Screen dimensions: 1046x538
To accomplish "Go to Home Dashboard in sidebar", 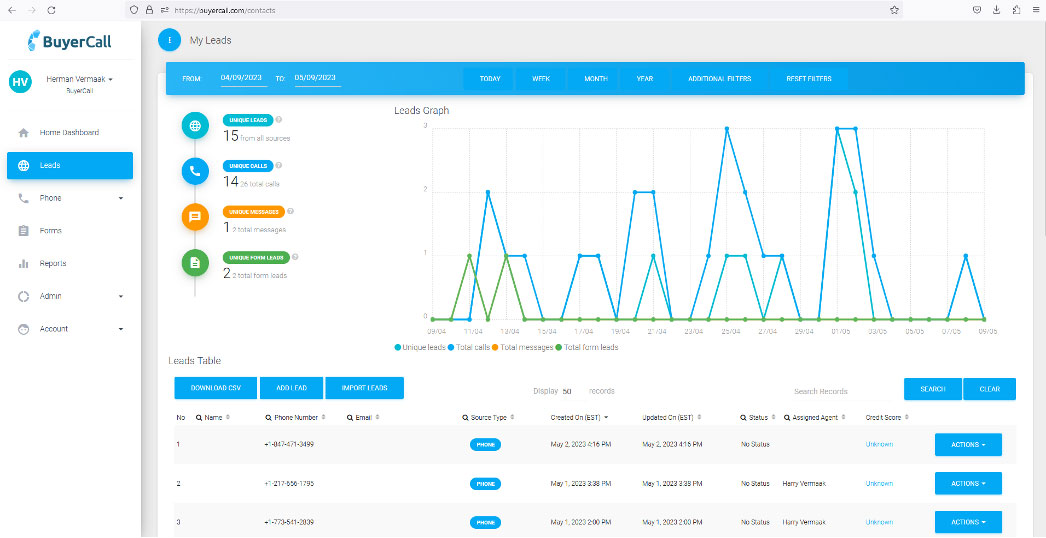I will tap(69, 132).
